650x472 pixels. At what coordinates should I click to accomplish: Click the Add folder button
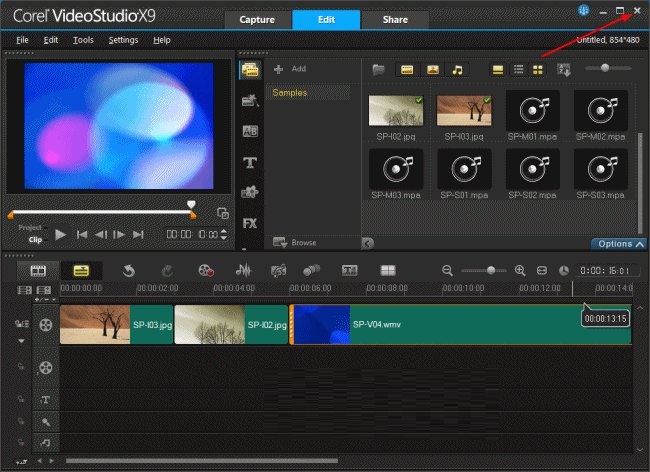tap(290, 69)
